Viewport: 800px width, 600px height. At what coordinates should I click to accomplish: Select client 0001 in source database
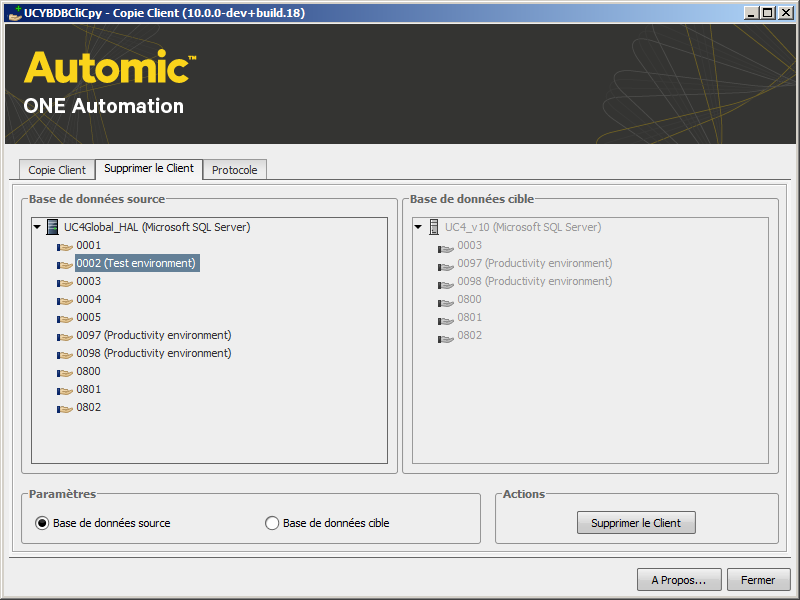(x=89, y=245)
